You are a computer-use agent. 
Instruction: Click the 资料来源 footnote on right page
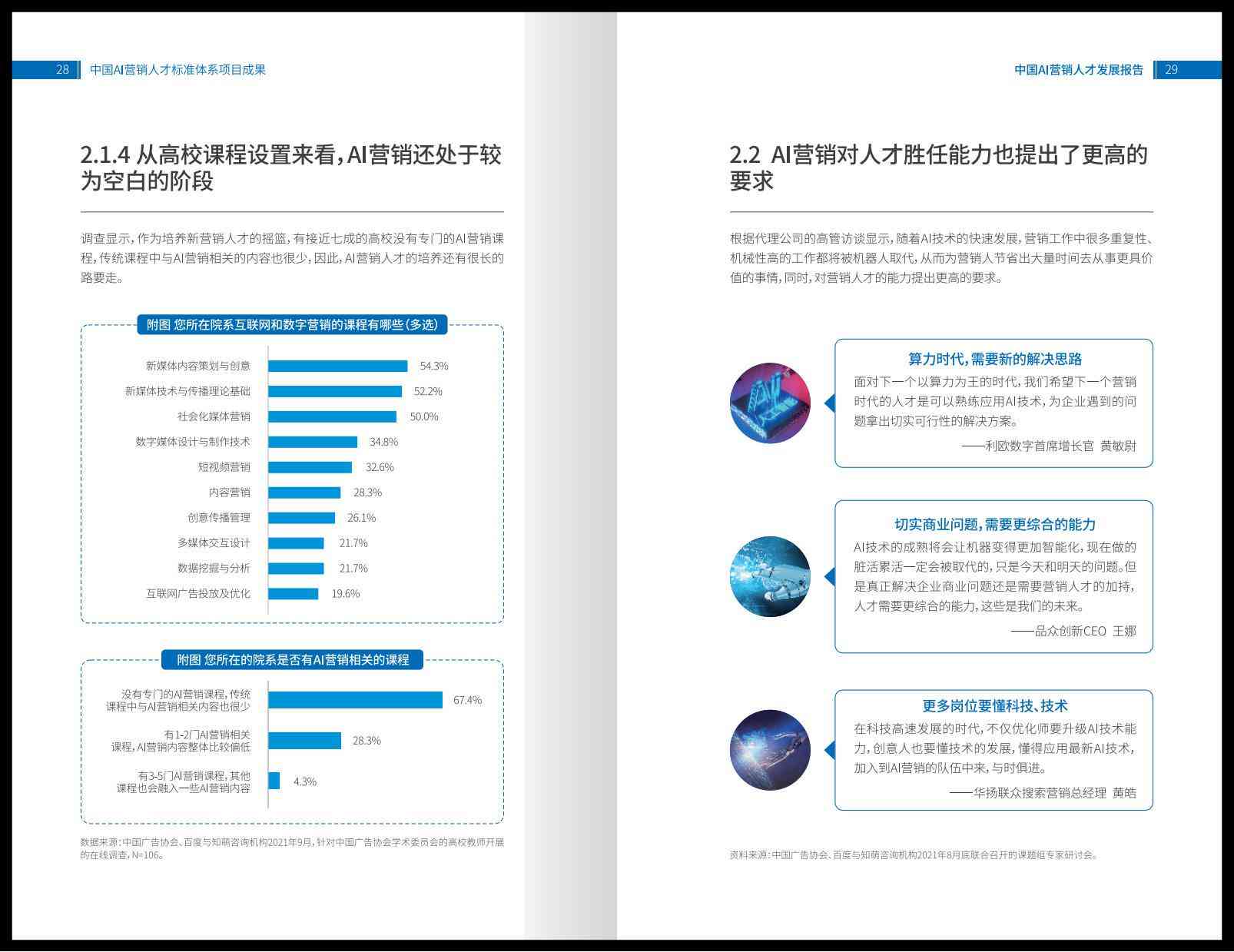(x=914, y=854)
